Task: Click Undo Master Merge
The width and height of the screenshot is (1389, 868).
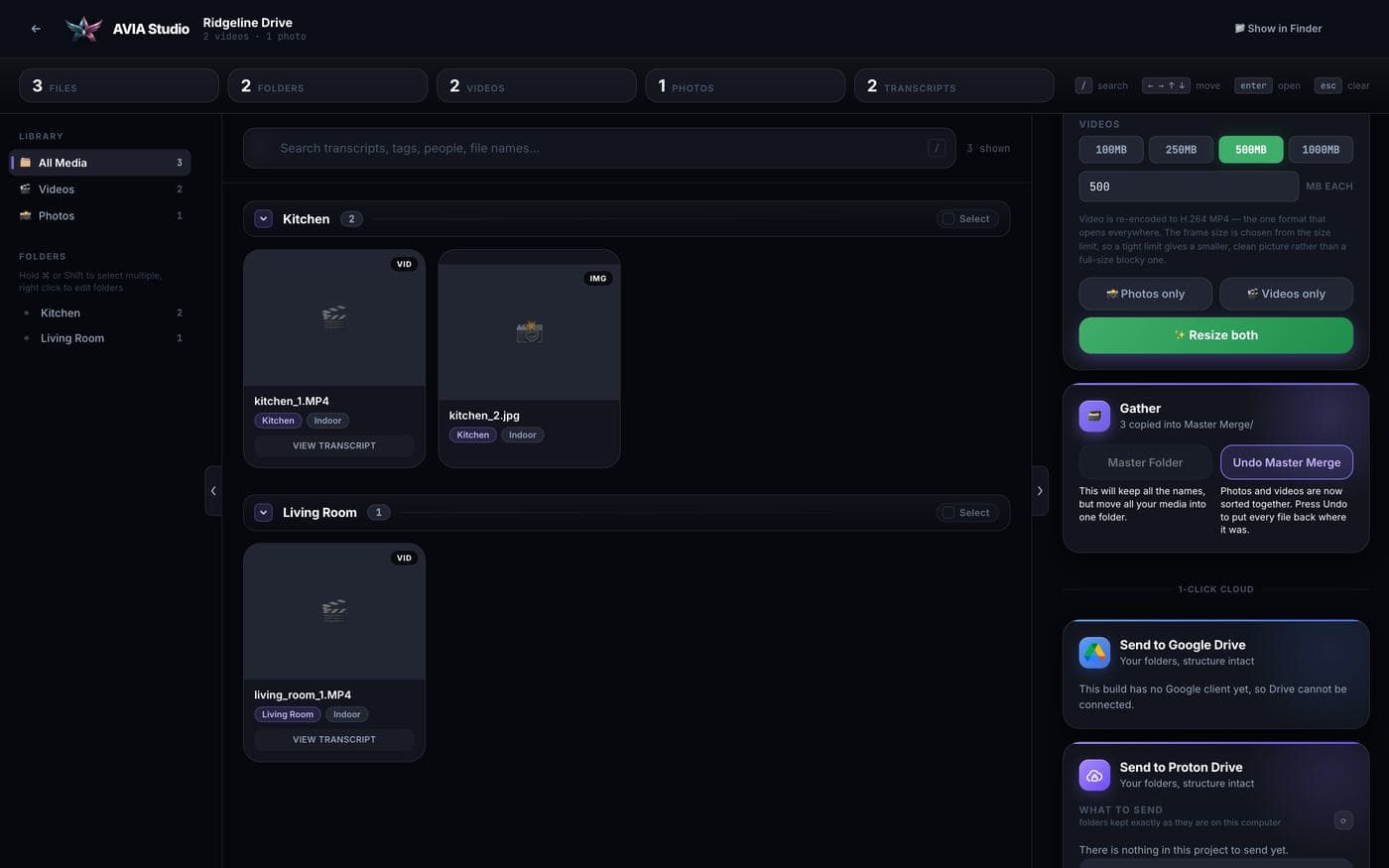Action: tap(1287, 462)
